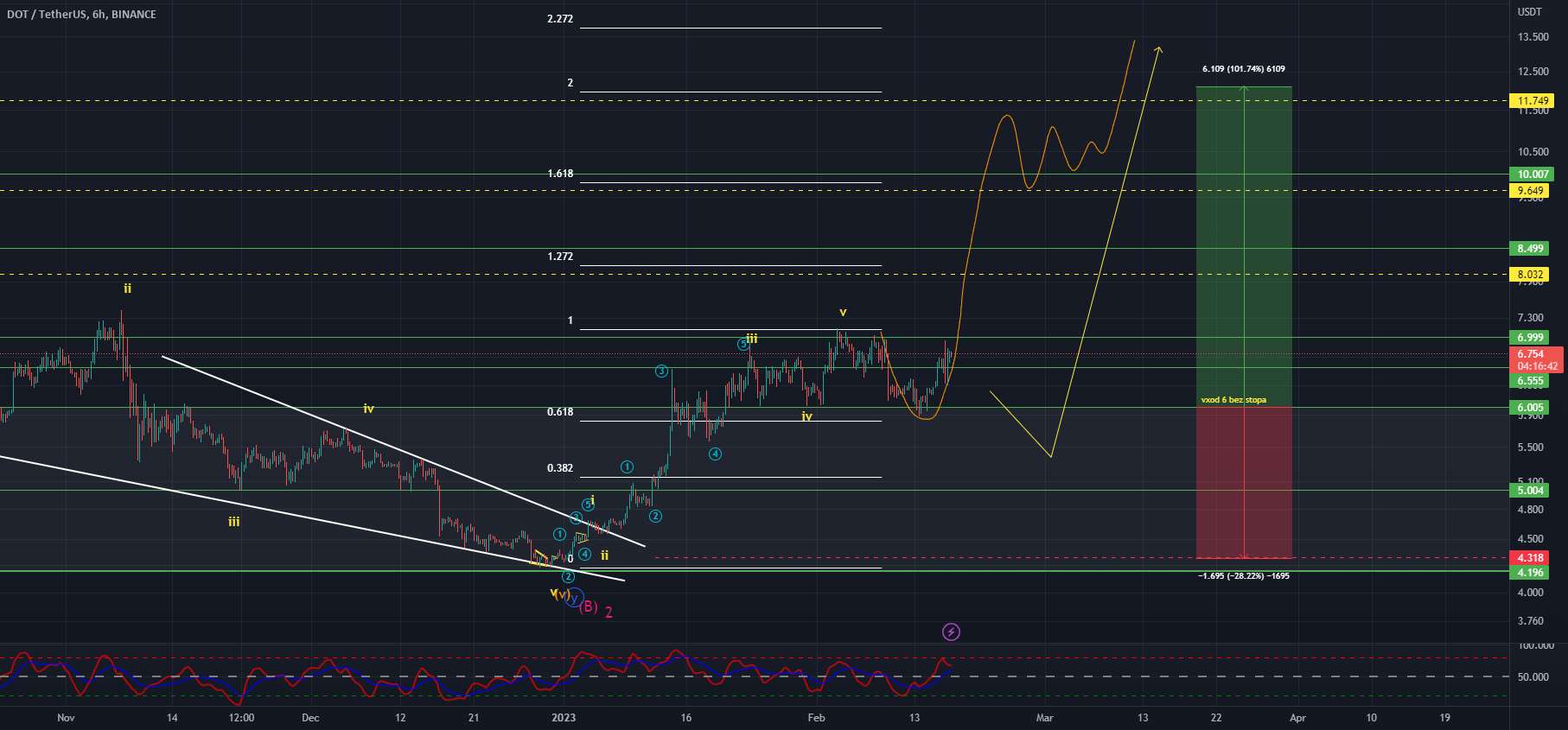Click the DOT / TetherUS, 6h, BINANCE title

[x=81, y=14]
